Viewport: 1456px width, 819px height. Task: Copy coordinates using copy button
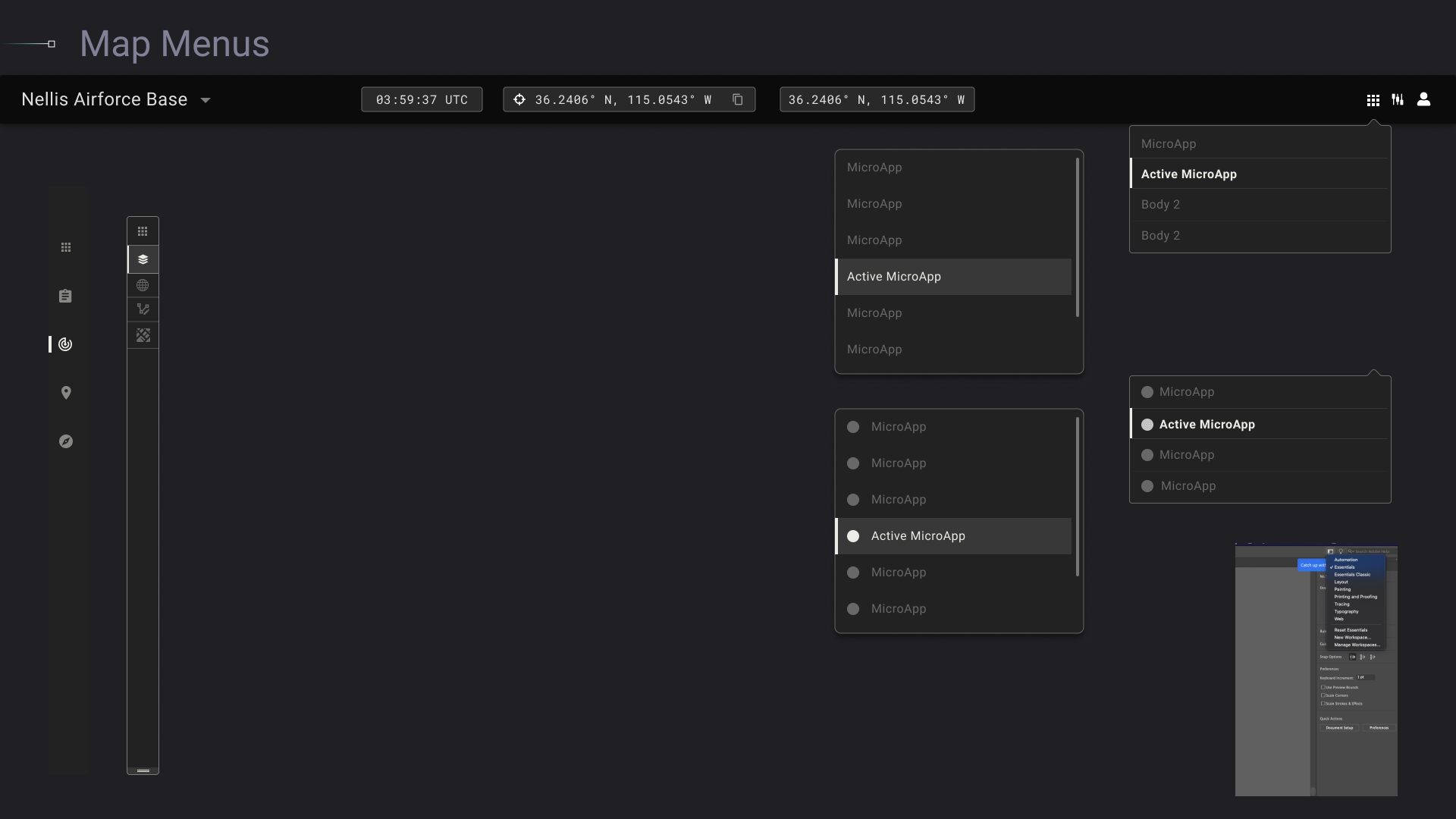[738, 99]
